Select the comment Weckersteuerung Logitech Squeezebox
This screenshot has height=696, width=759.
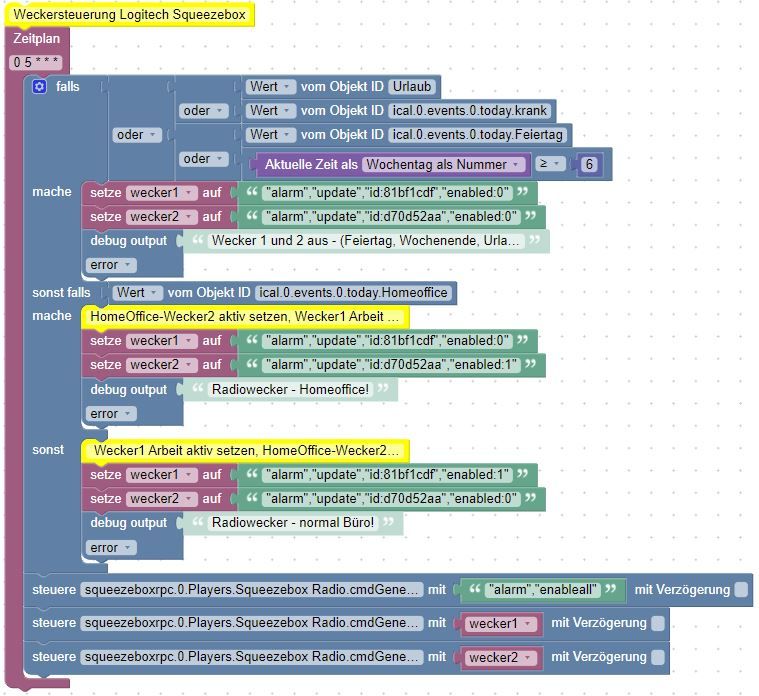tap(129, 15)
